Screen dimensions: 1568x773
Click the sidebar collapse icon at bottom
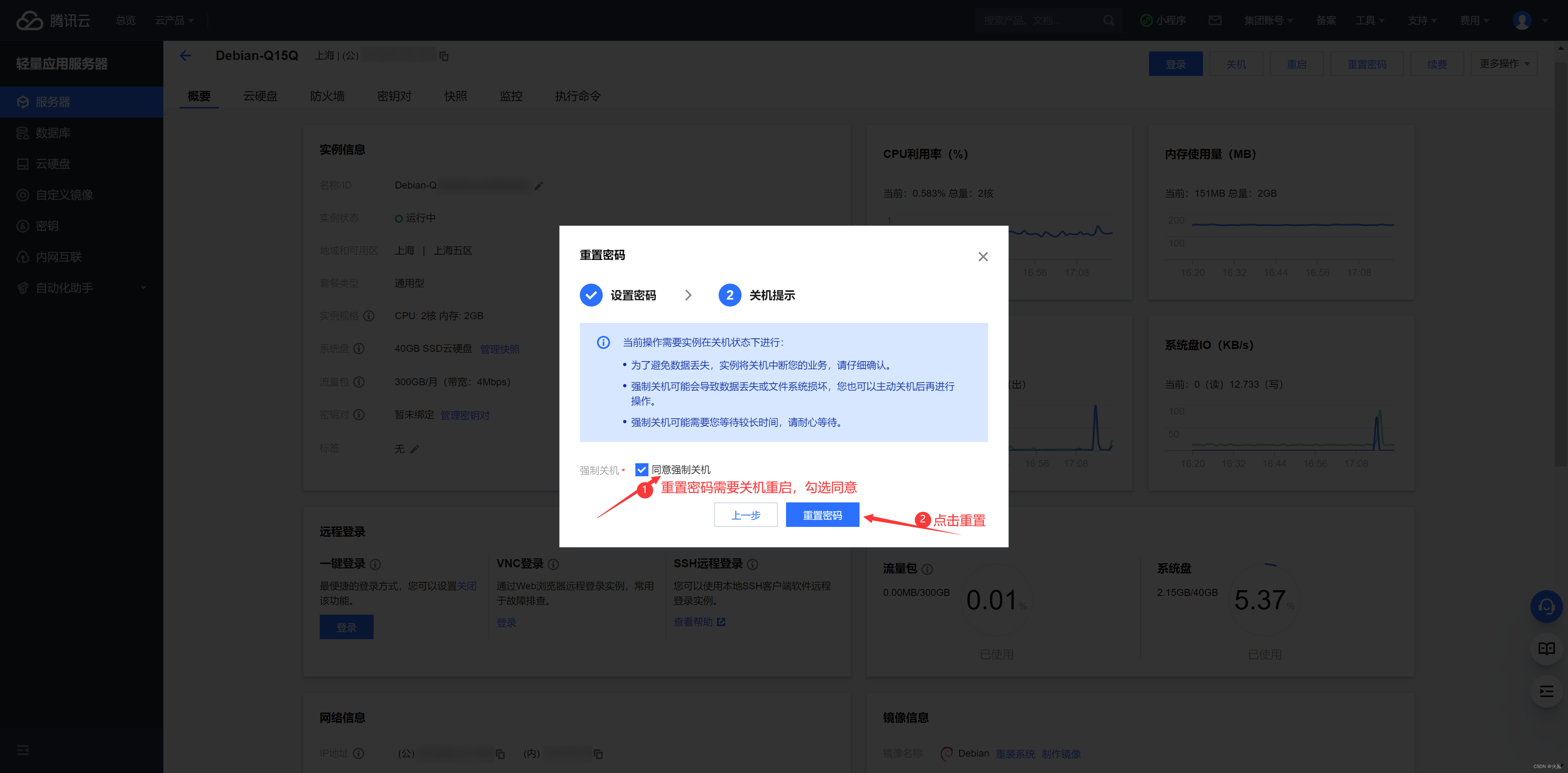tap(23, 750)
